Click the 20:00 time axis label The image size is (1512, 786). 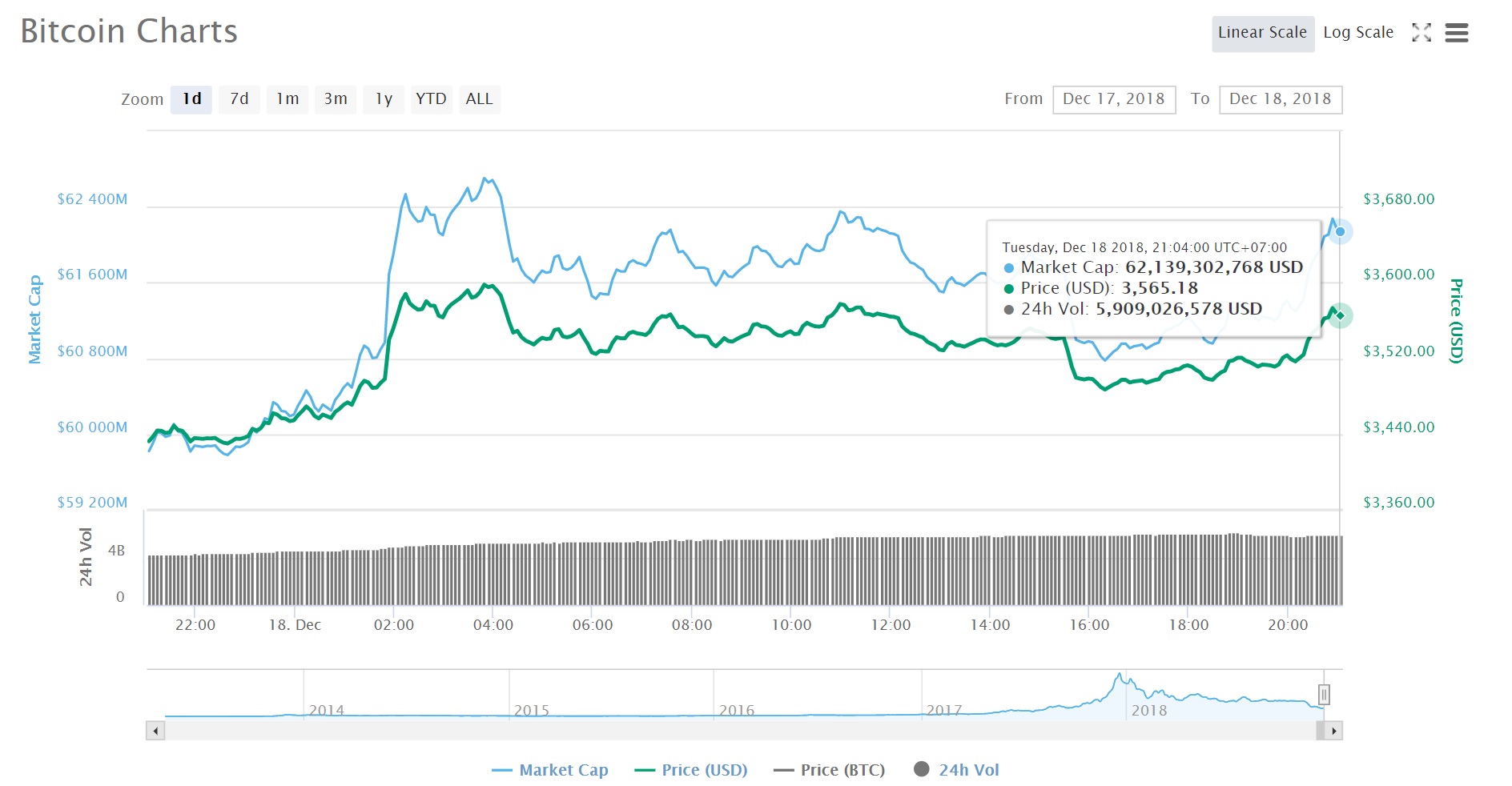click(1288, 625)
